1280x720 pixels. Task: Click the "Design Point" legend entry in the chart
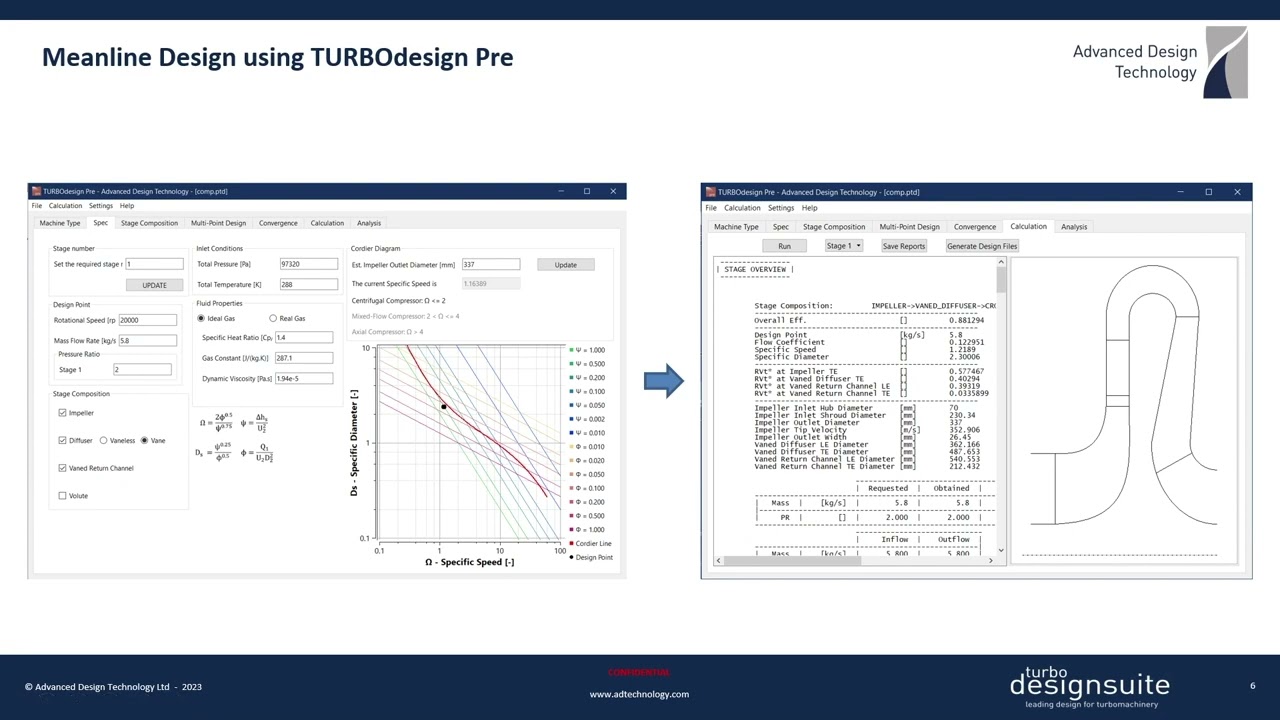[x=591, y=557]
